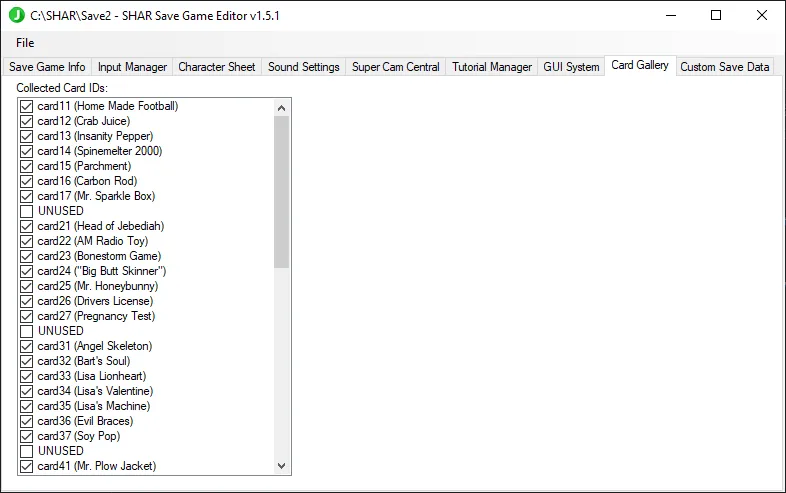Click the card list scrollbar thumb
This screenshot has width=786, height=493.
[x=282, y=192]
